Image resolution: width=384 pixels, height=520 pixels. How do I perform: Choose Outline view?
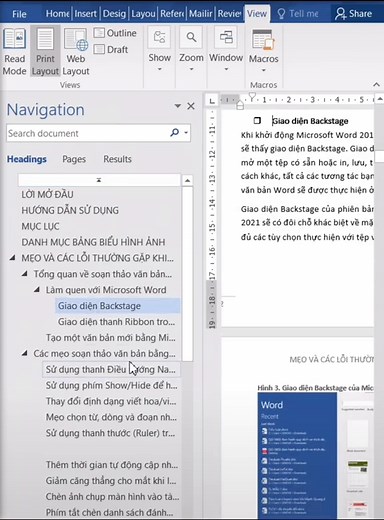pyautogui.click(x=115, y=33)
